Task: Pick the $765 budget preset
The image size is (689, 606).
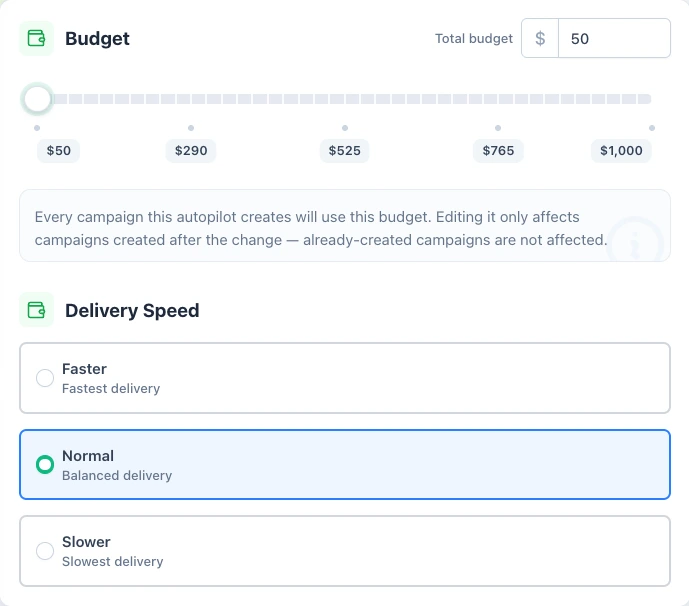Action: pos(498,151)
